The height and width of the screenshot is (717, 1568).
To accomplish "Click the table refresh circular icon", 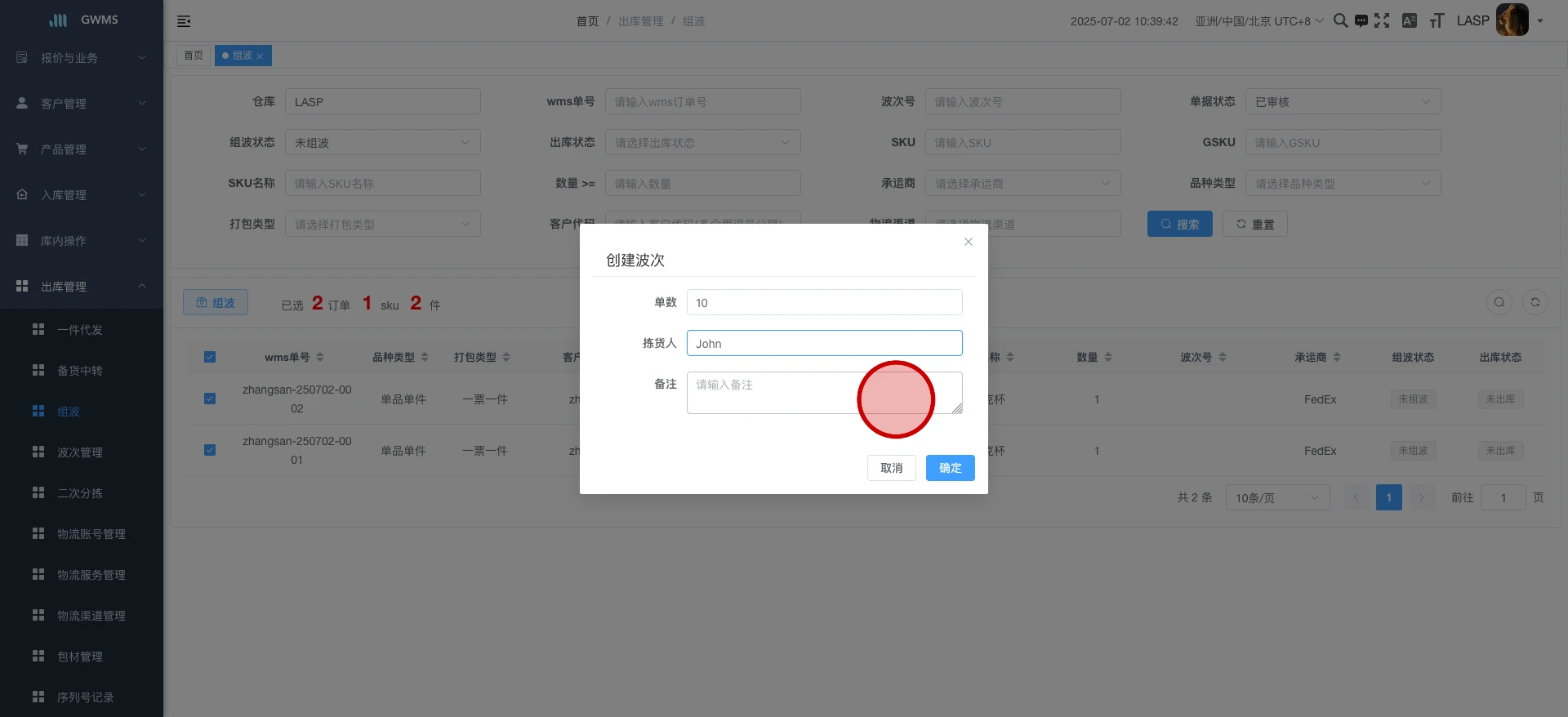I will [x=1535, y=302].
